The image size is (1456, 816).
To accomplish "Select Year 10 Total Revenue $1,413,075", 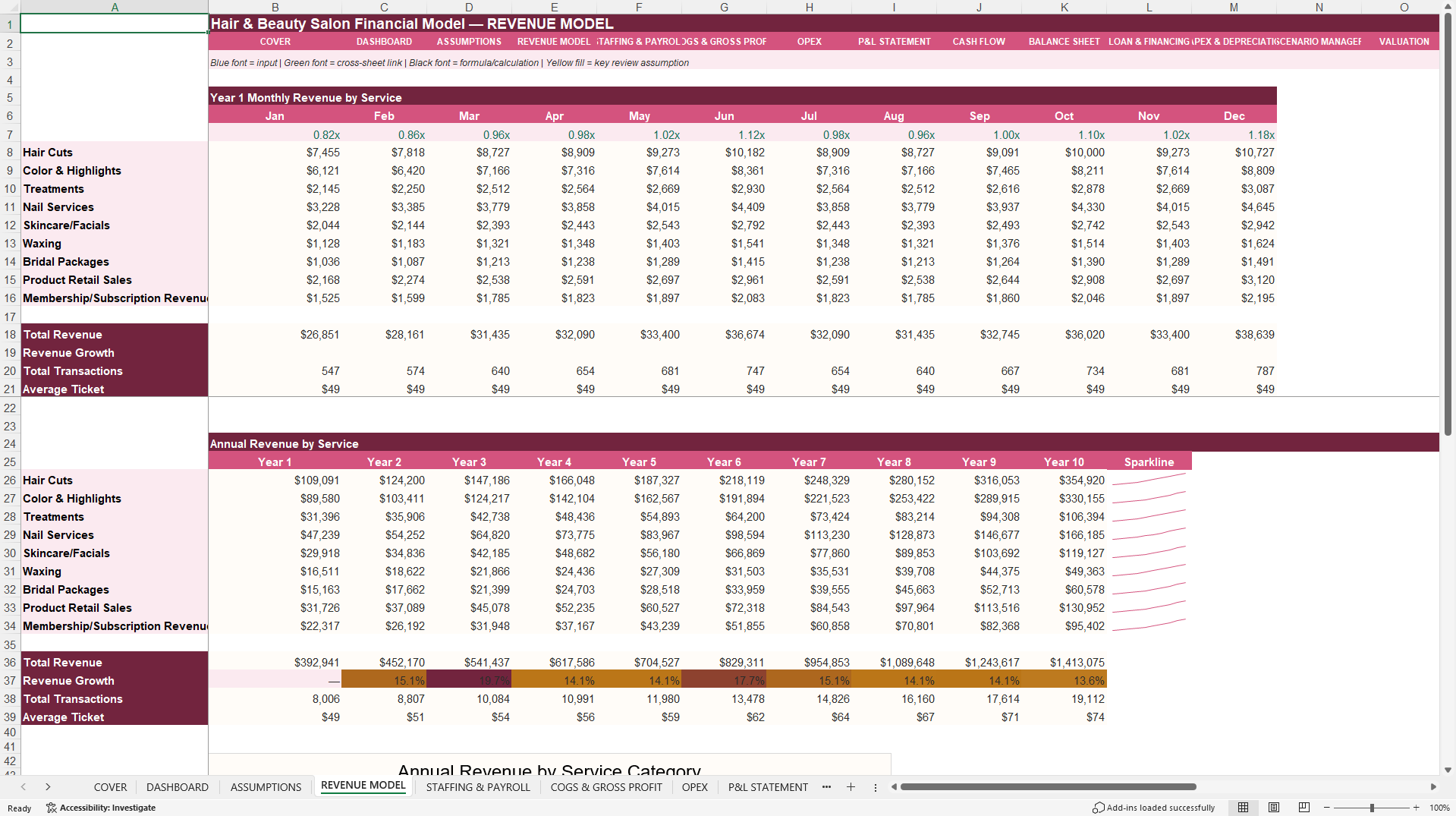I will 1064,663.
